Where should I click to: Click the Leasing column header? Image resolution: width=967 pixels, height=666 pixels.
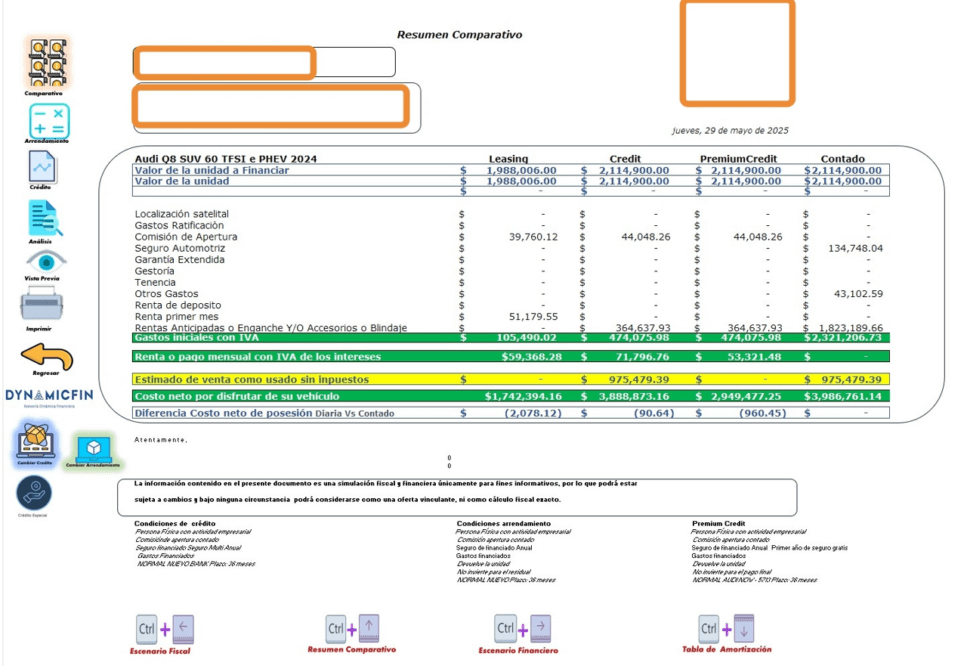click(x=507, y=158)
